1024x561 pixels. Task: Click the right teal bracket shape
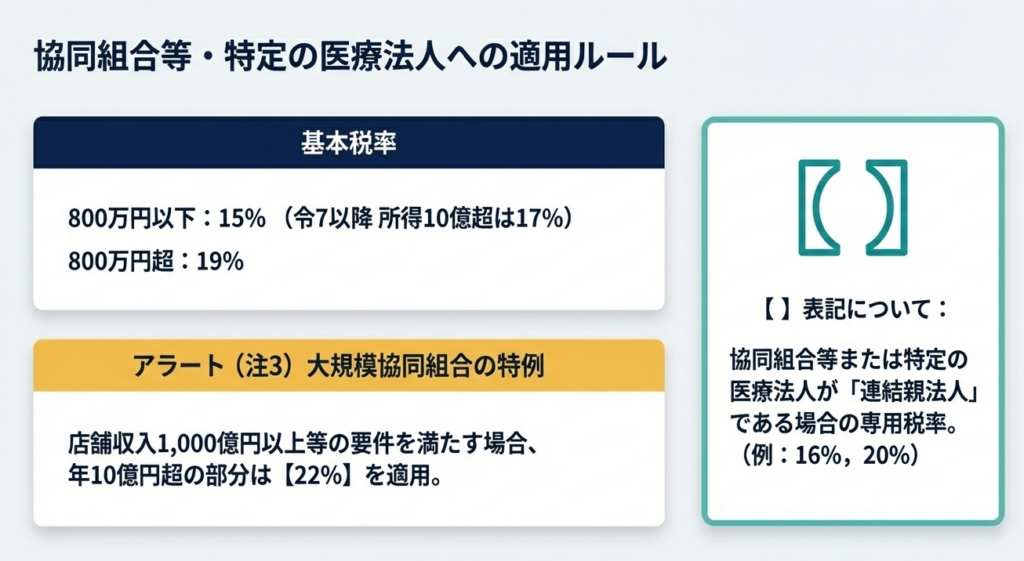point(885,206)
